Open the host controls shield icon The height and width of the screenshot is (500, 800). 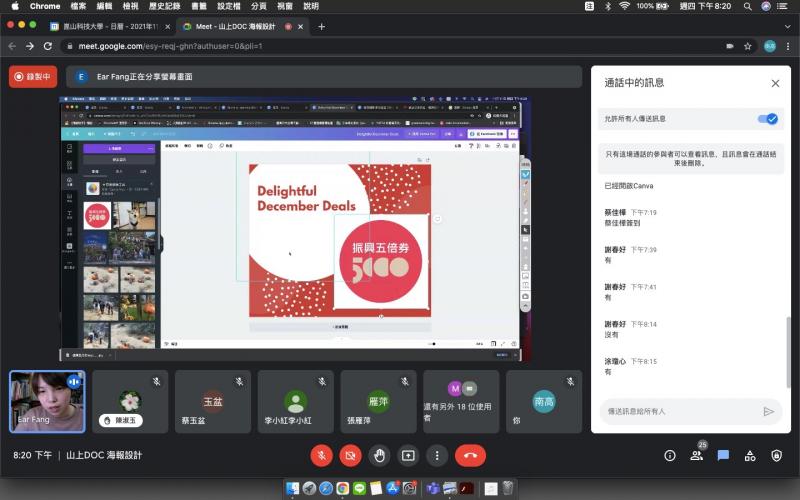click(777, 456)
